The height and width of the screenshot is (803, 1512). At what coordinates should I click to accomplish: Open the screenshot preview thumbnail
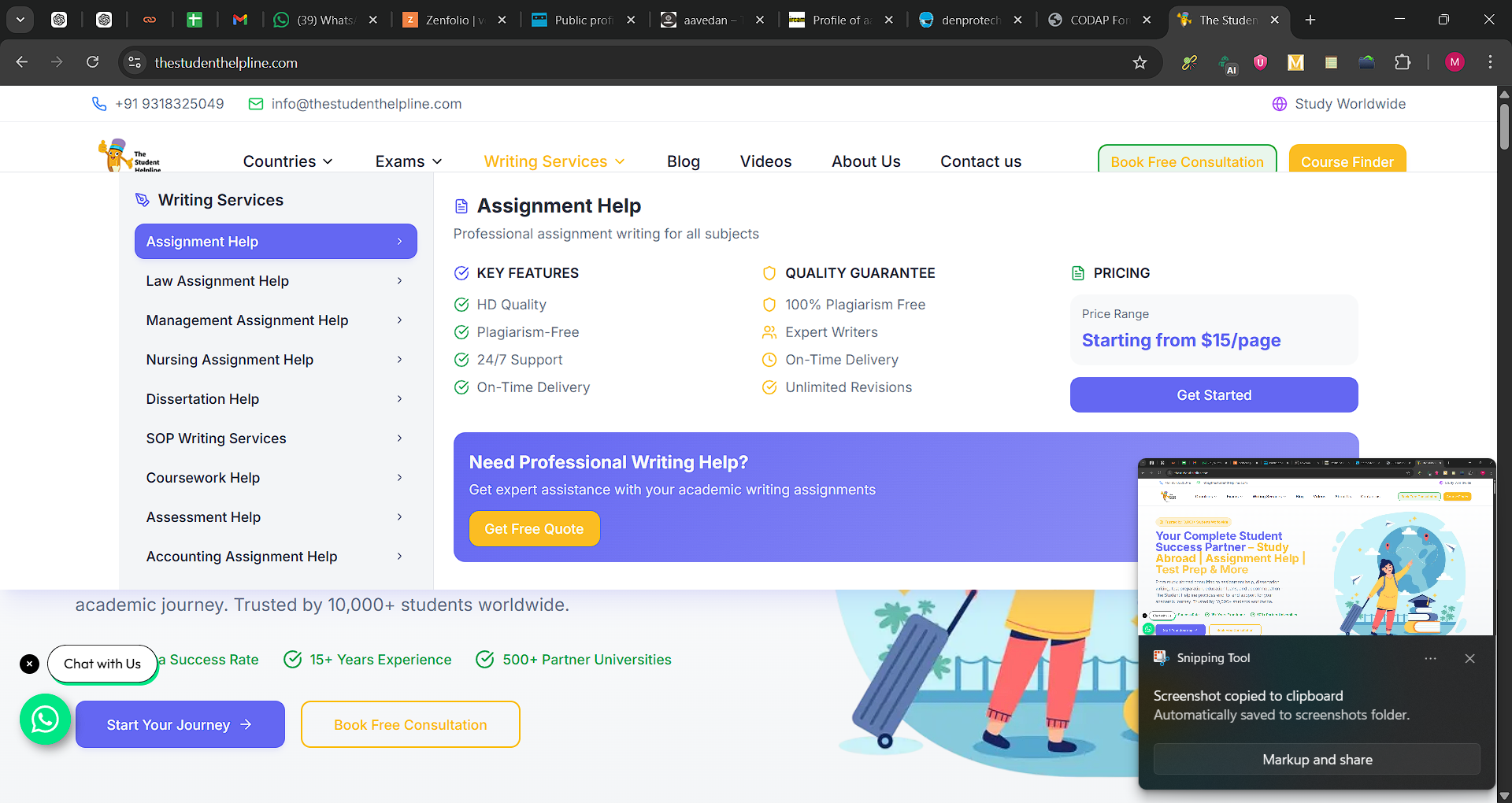(x=1316, y=547)
